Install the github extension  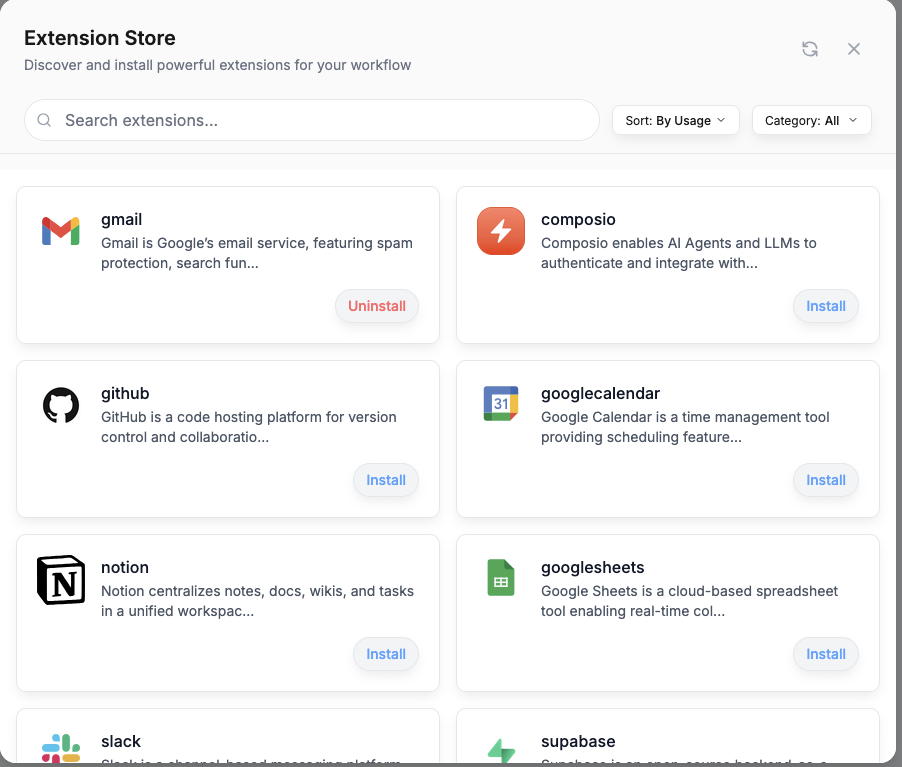[x=385, y=480]
